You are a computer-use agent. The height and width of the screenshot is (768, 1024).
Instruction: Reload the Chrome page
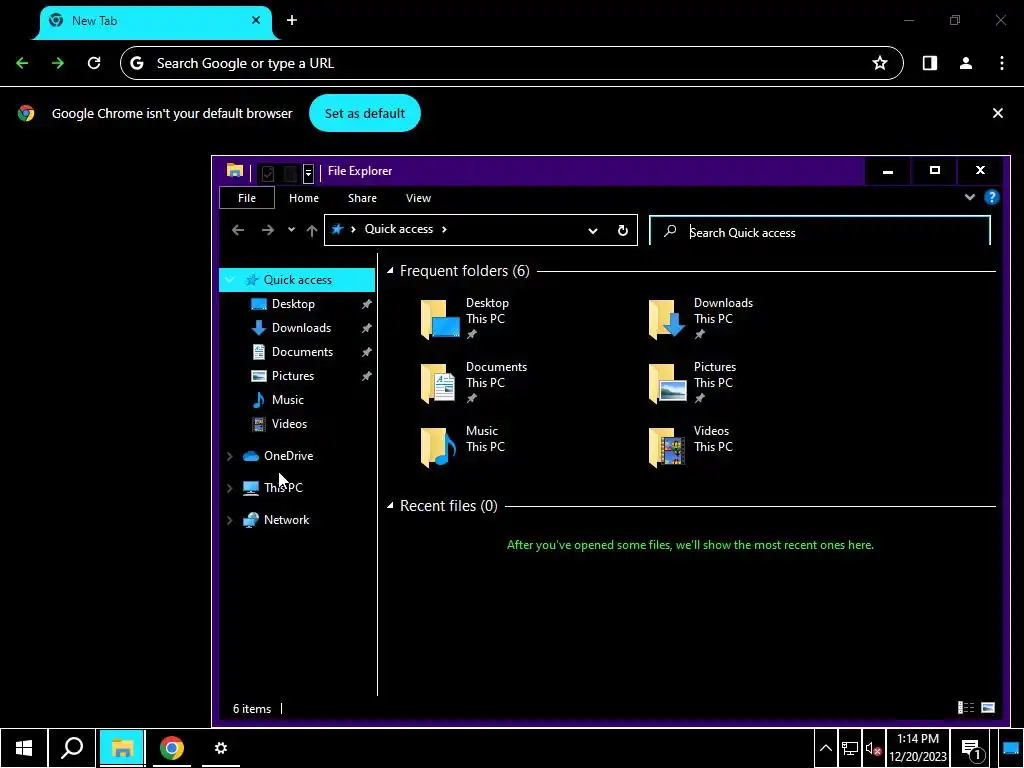click(94, 63)
